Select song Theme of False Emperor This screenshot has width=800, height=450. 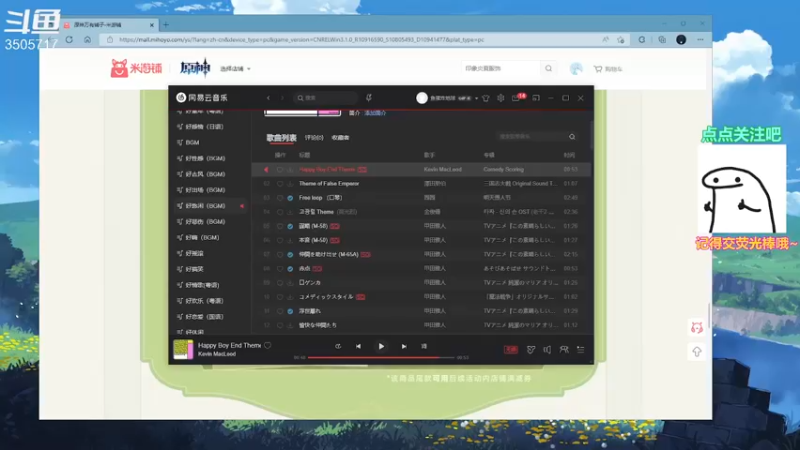pos(329,184)
